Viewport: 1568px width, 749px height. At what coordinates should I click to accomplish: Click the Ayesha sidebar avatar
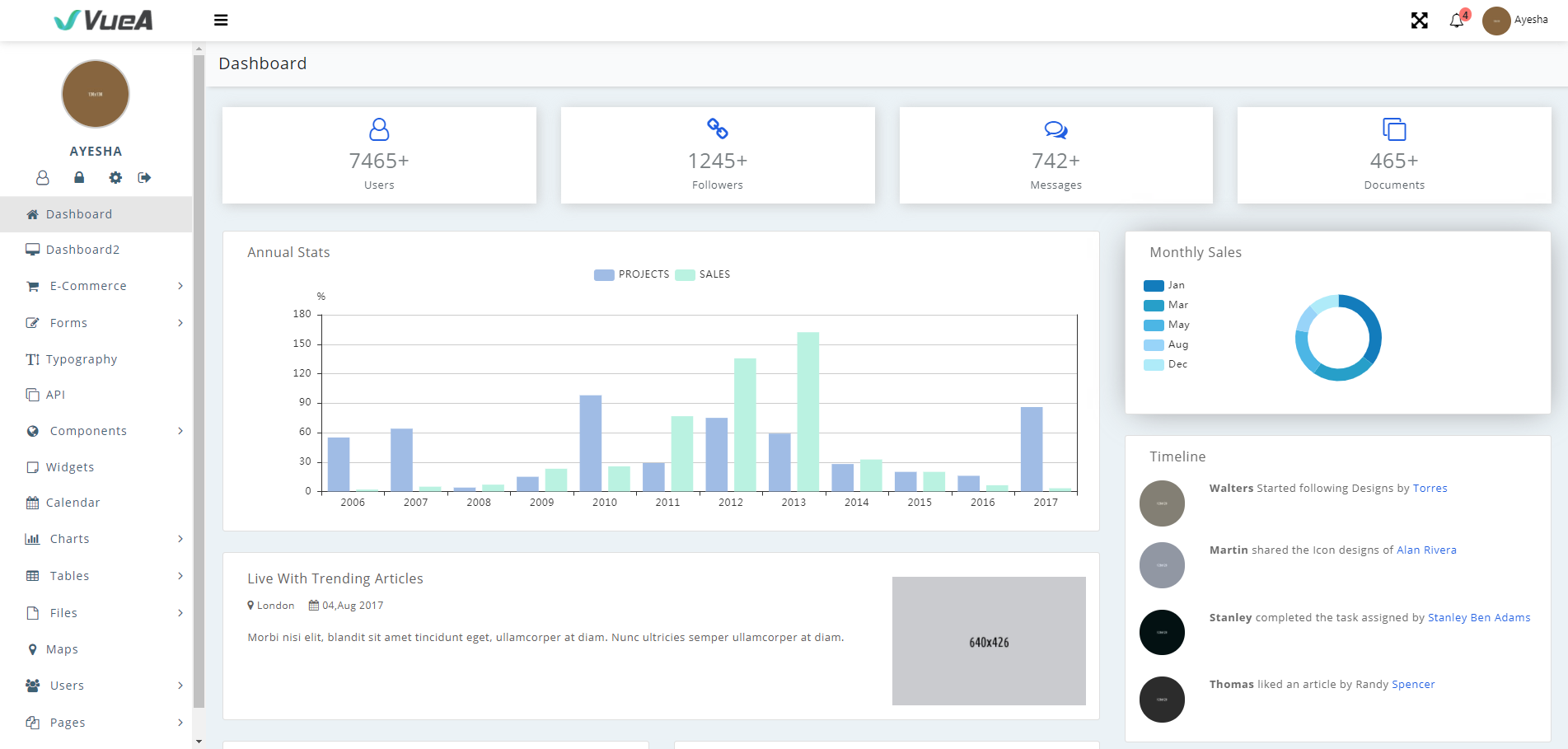(96, 94)
